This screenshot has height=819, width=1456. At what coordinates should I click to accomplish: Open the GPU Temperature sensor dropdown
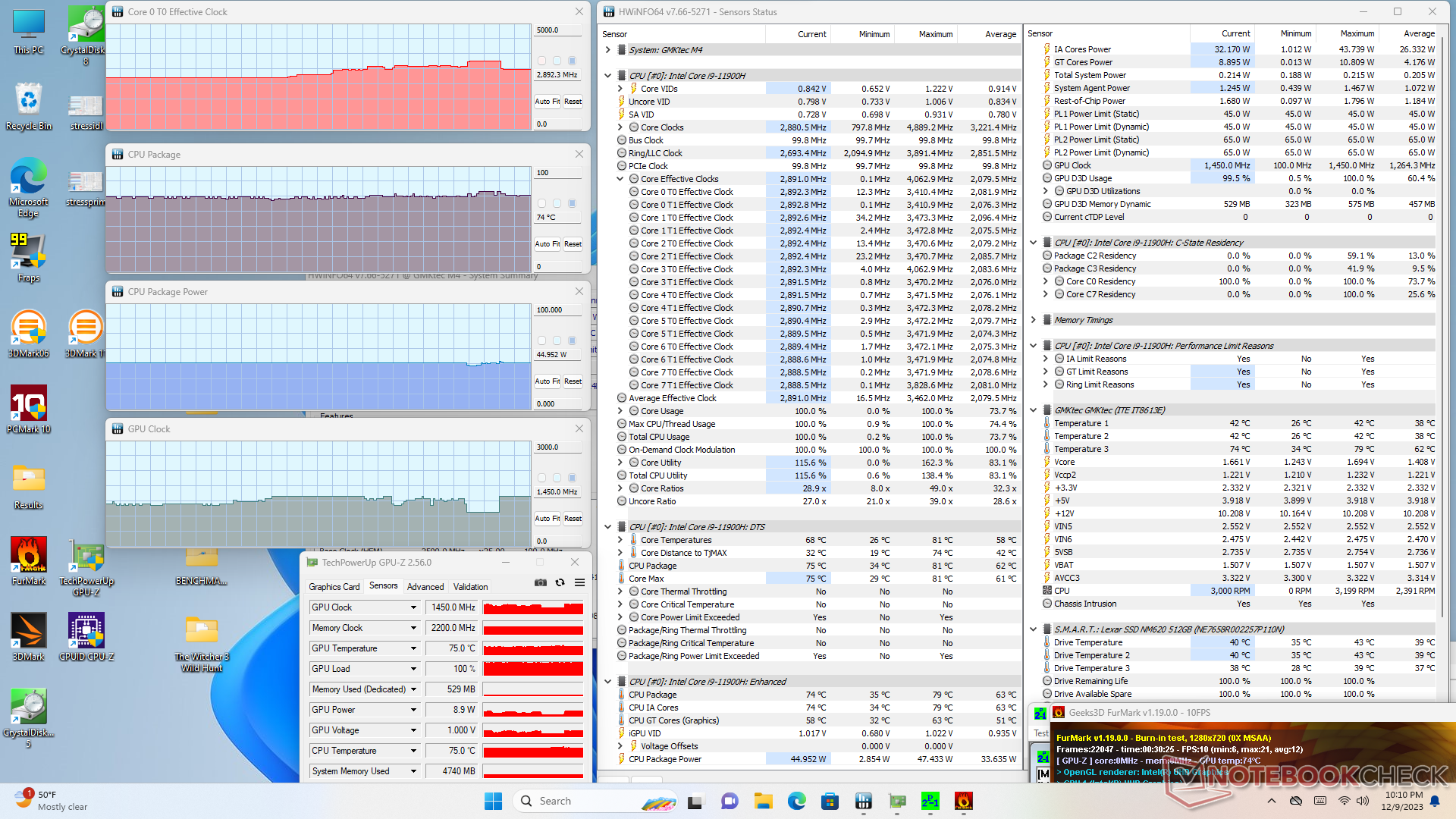(x=413, y=648)
